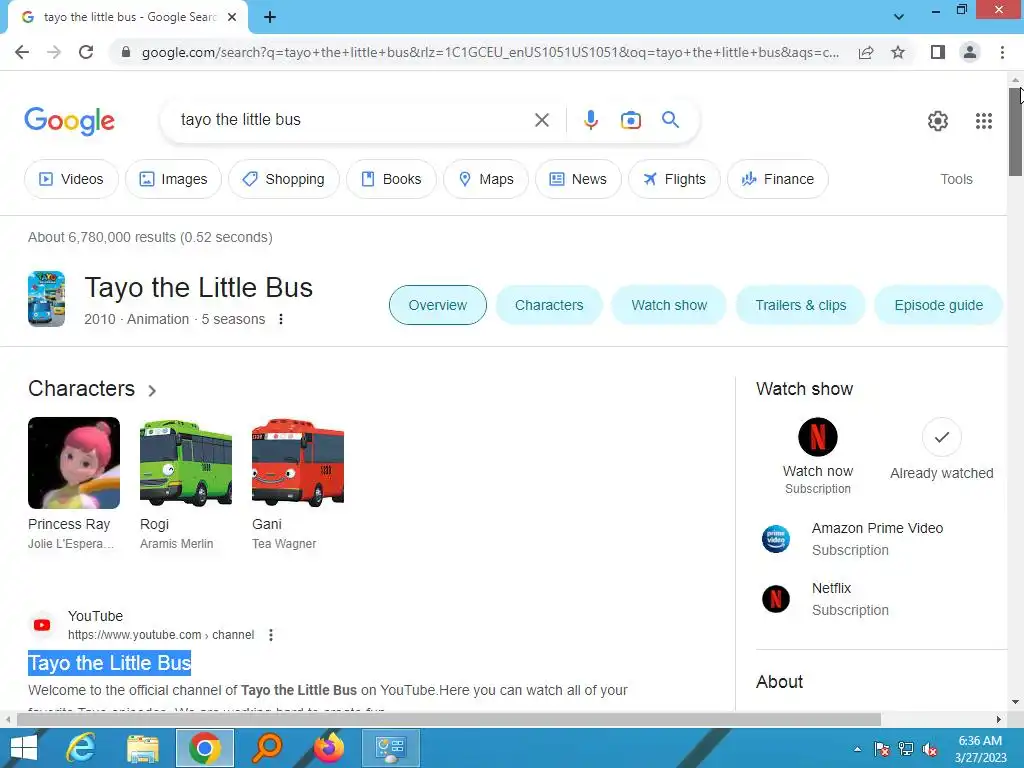The height and width of the screenshot is (768, 1024).
Task: Mark show as Already watched
Action: coord(941,449)
